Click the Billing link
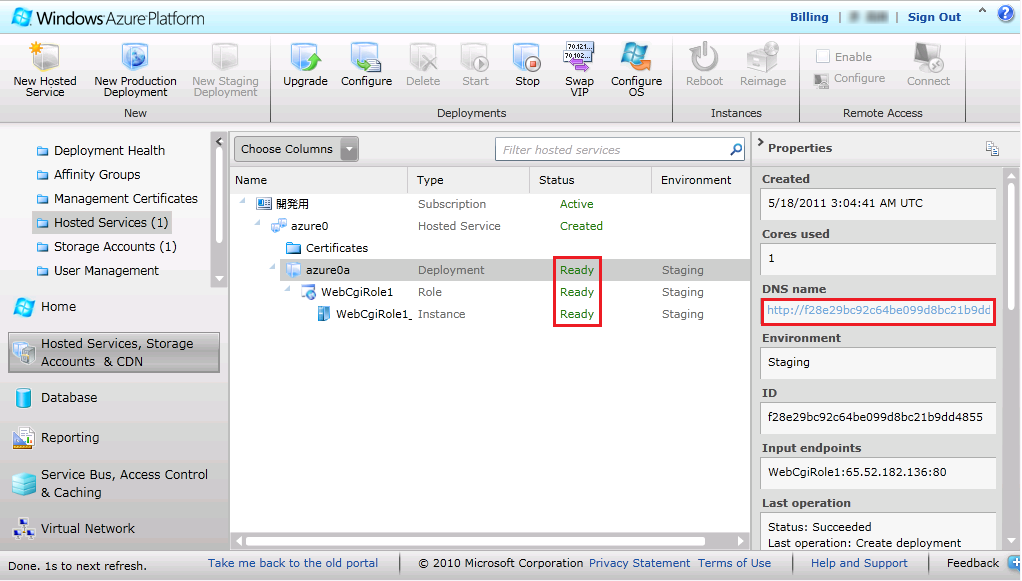The width and height of the screenshot is (1022, 581). click(x=809, y=18)
